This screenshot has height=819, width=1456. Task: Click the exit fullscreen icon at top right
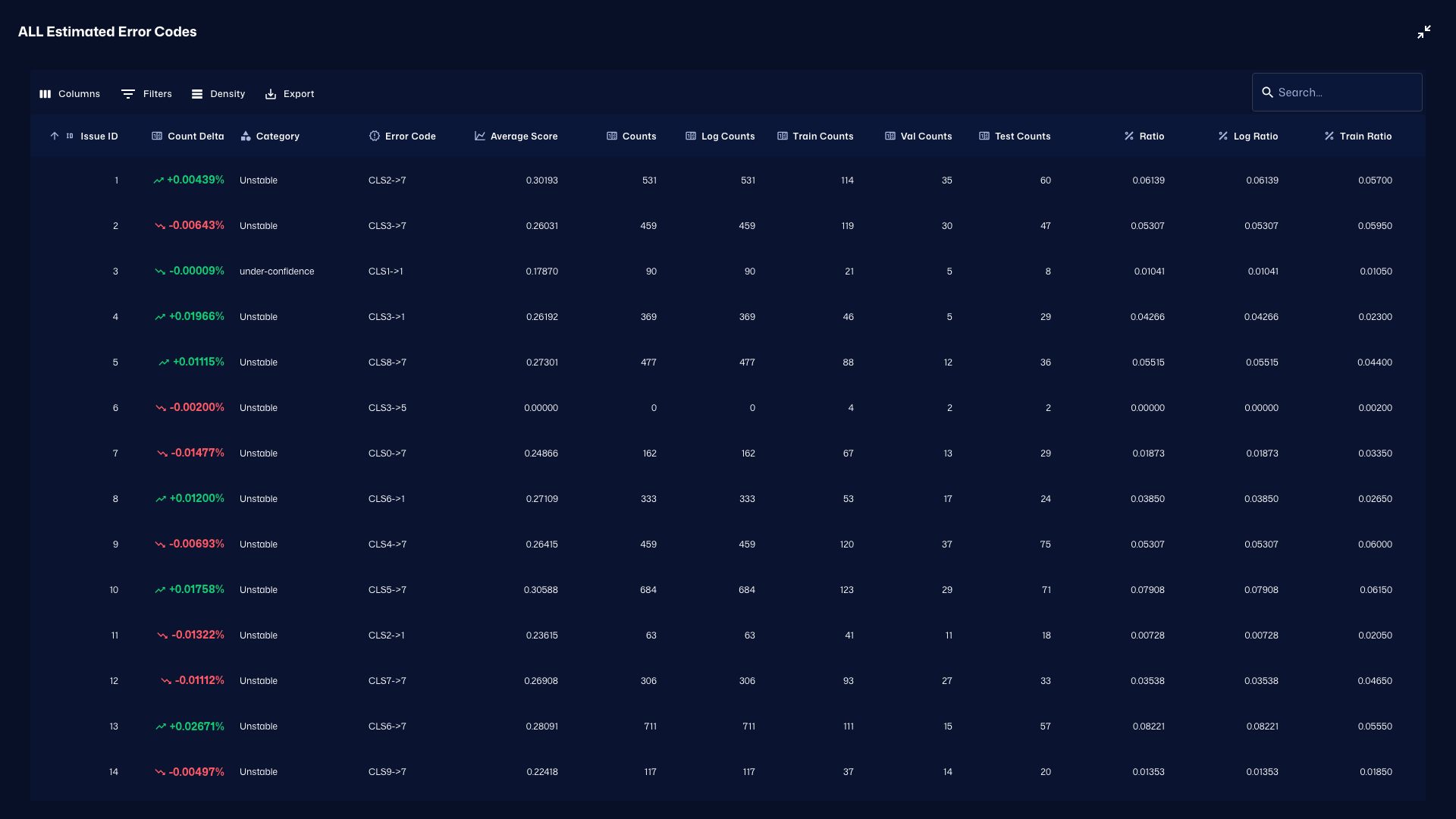pyautogui.click(x=1424, y=32)
